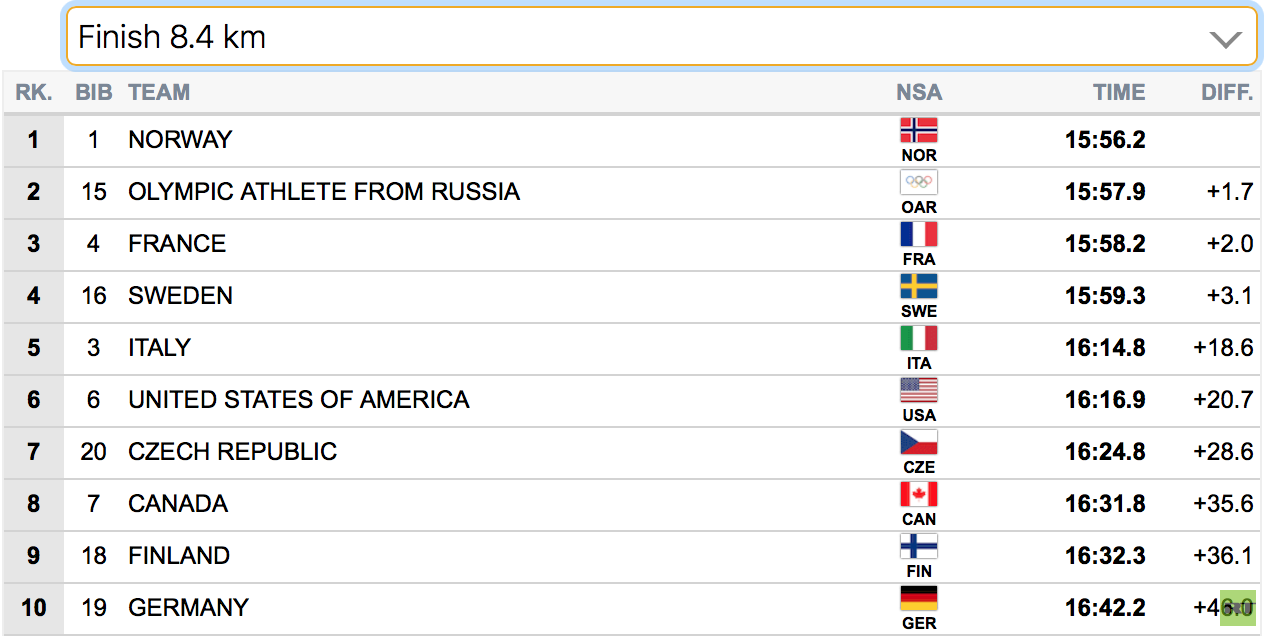Image resolution: width=1266 pixels, height=636 pixels.
Task: Click the Sweden flag icon
Action: 918,286
